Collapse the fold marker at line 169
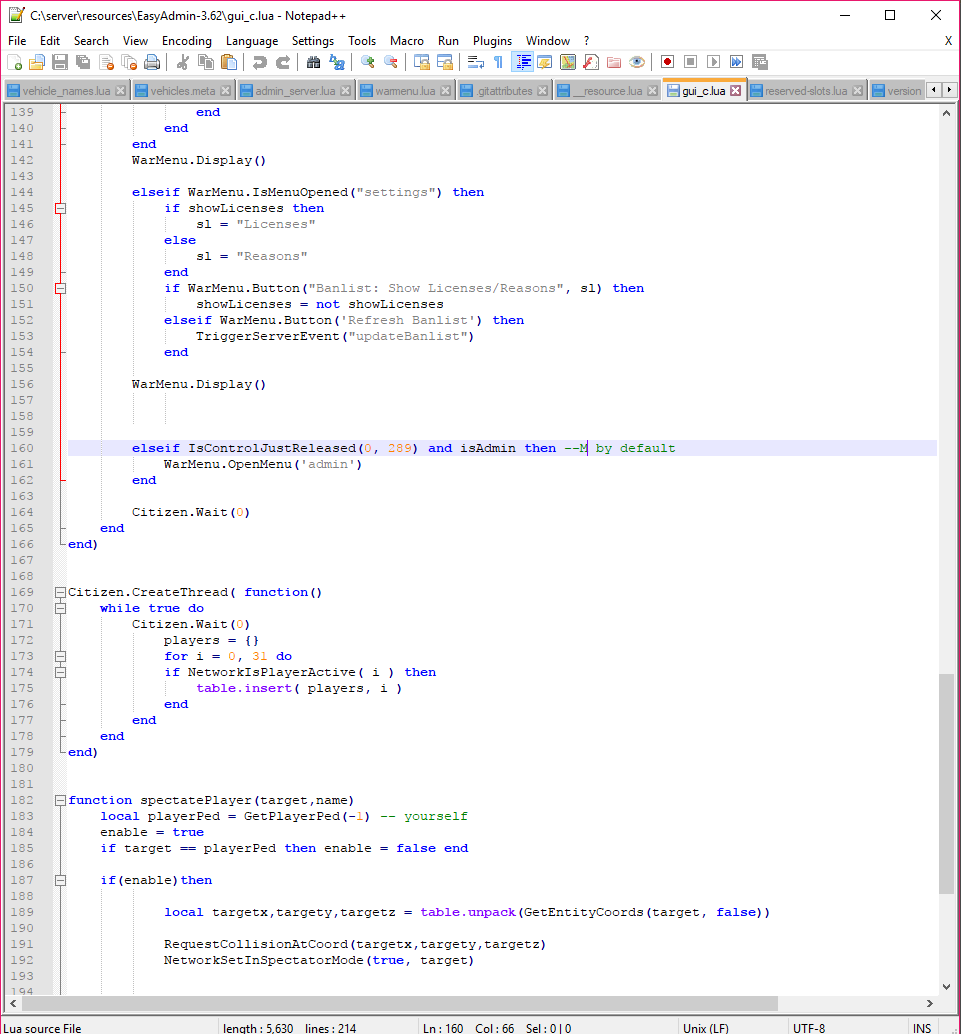 (60, 592)
